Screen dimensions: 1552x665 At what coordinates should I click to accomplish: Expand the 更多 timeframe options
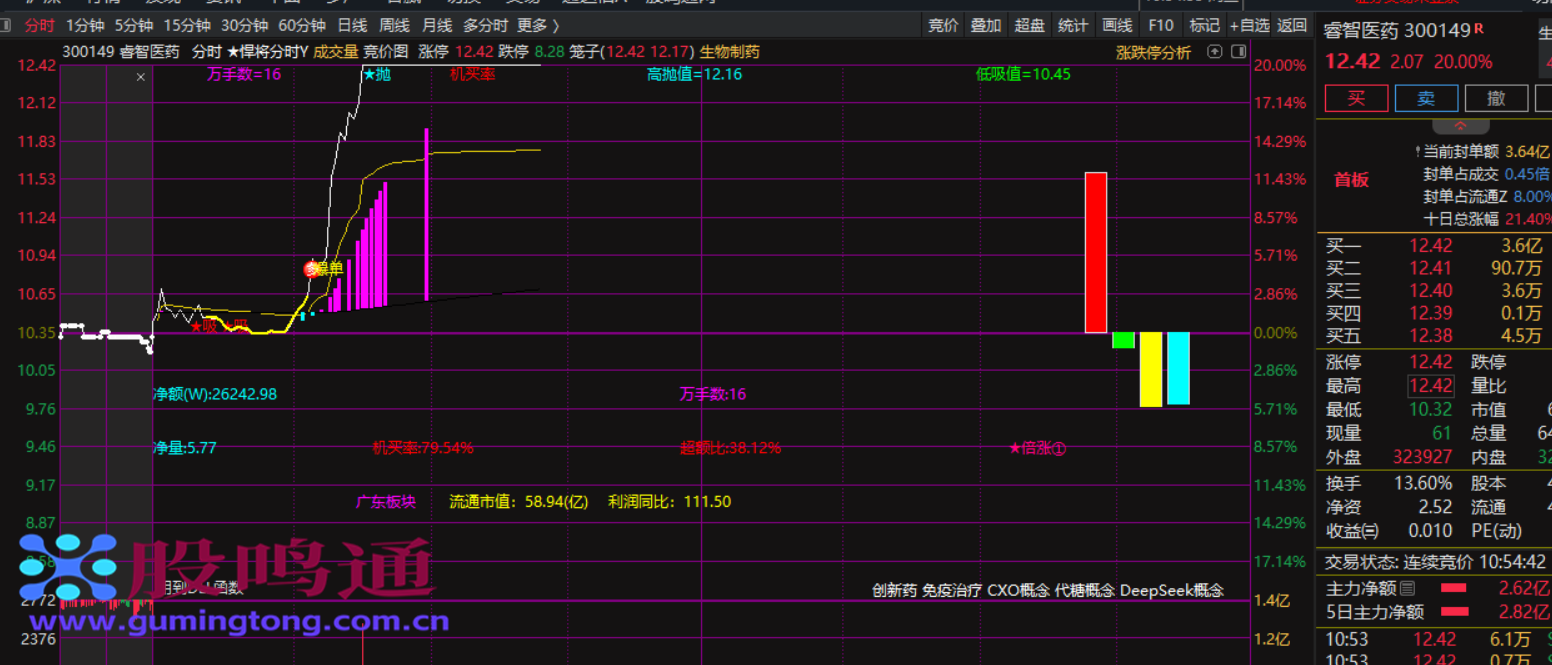click(538, 26)
